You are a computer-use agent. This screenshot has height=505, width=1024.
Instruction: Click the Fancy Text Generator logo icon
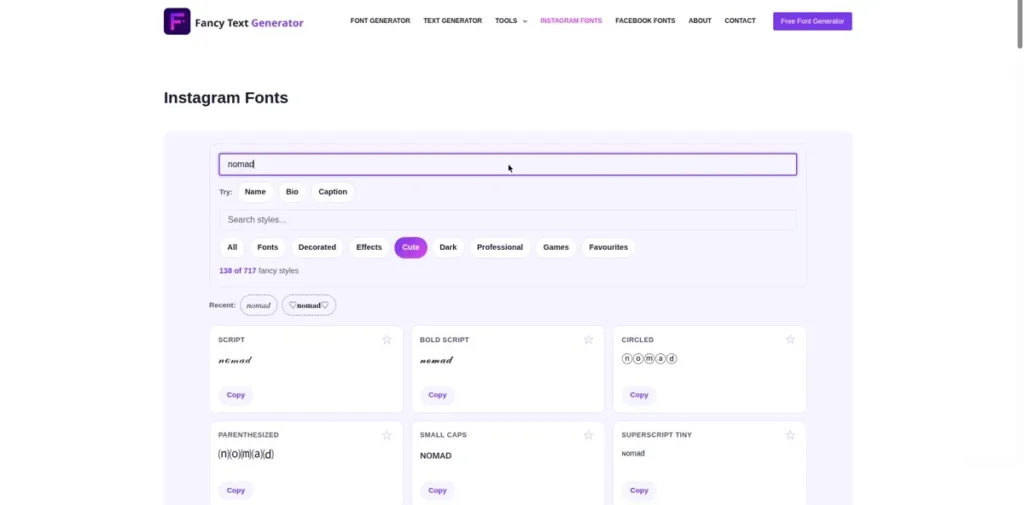point(177,22)
